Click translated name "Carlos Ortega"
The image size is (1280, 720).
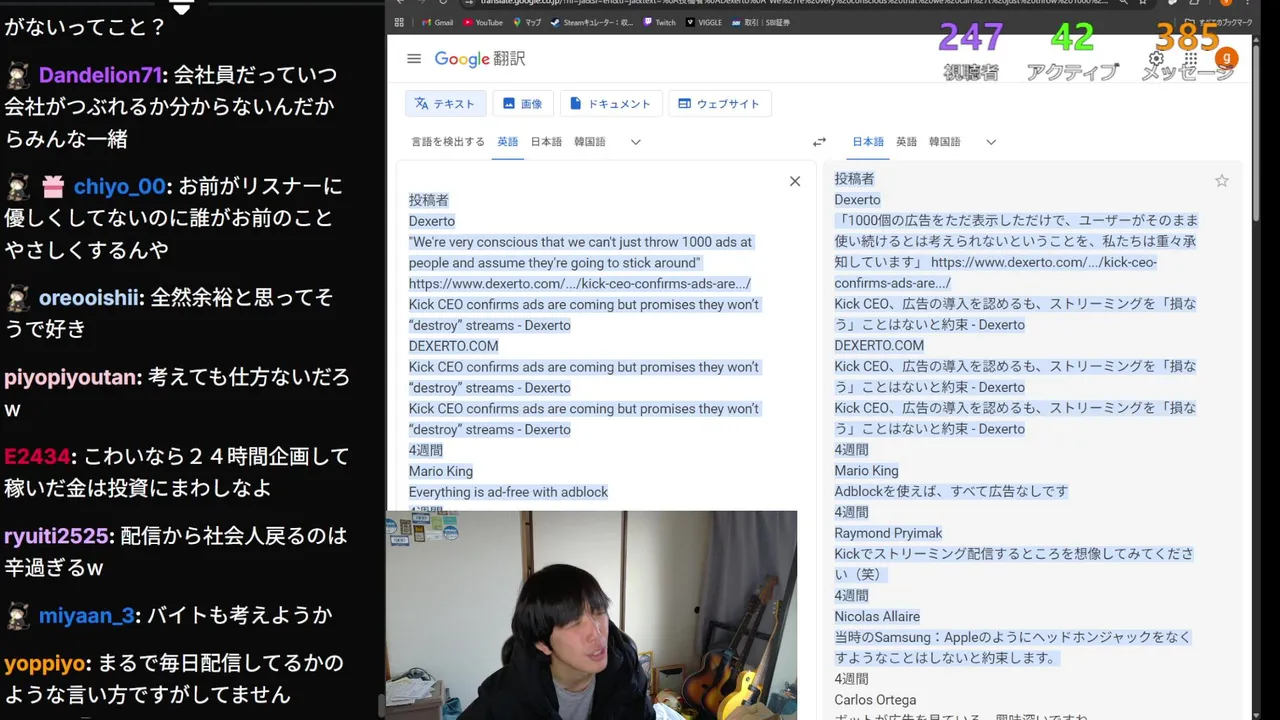coord(875,700)
